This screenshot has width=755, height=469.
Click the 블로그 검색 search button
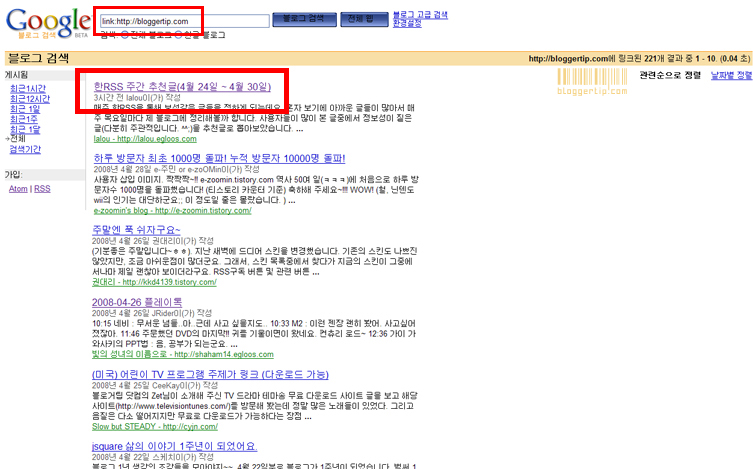303,19
